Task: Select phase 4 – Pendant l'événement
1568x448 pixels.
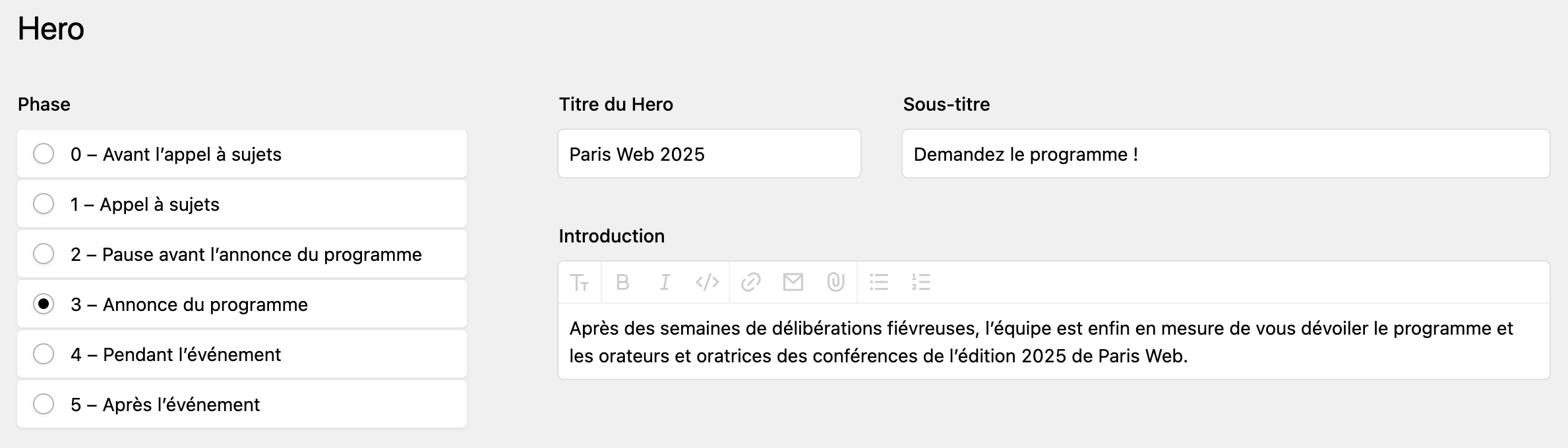Action: coord(44,354)
